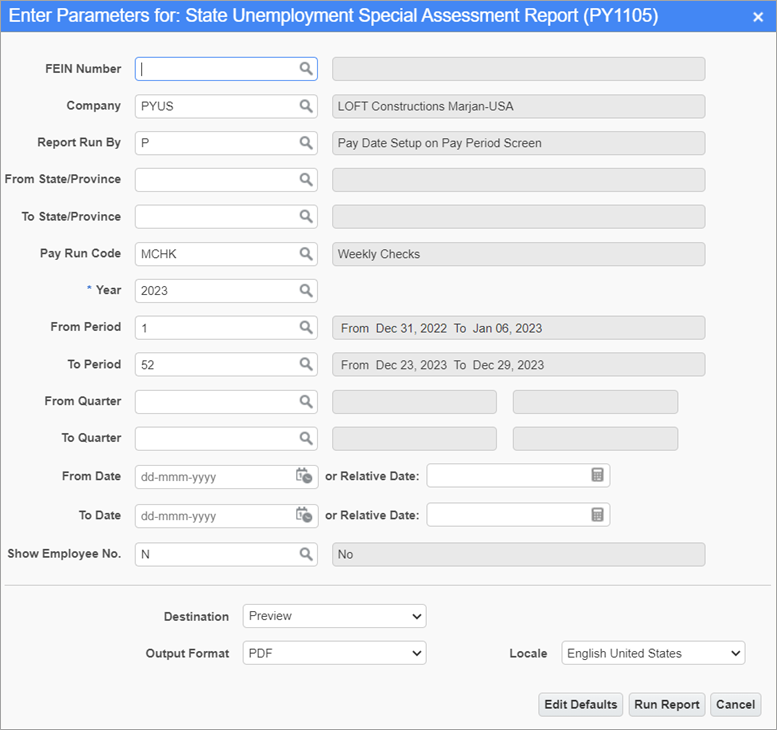Image resolution: width=777 pixels, height=730 pixels.
Task: Click the Run Report button
Action: click(x=666, y=704)
